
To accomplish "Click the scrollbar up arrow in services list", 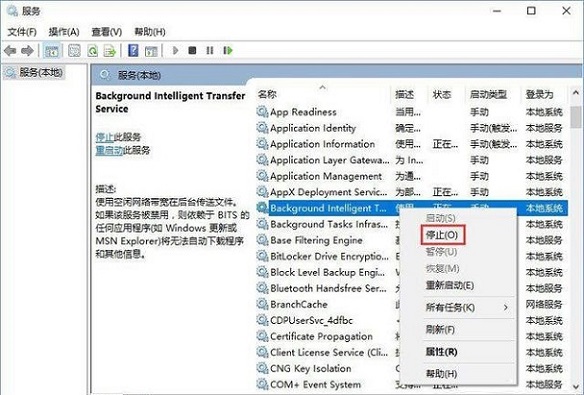I will (x=575, y=93).
